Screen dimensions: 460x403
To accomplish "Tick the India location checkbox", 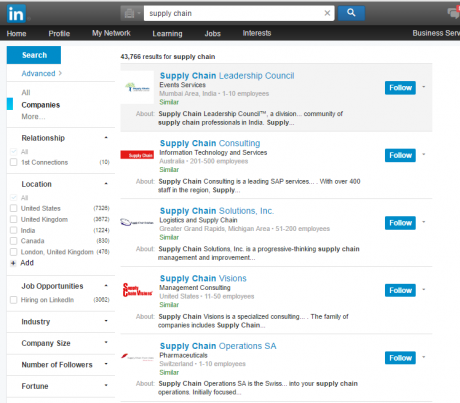I will pos(14,230).
